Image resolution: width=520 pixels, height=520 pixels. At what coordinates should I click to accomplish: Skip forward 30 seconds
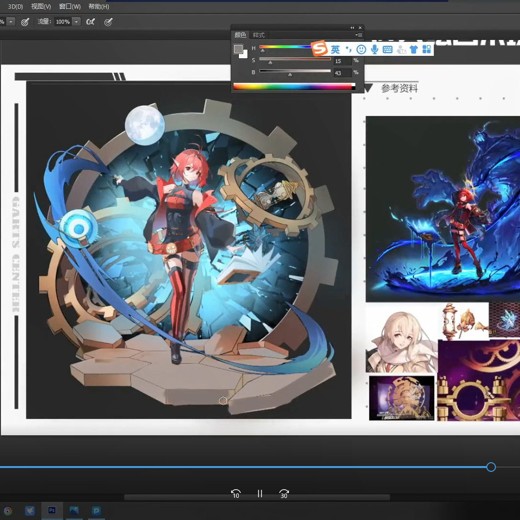(284, 493)
